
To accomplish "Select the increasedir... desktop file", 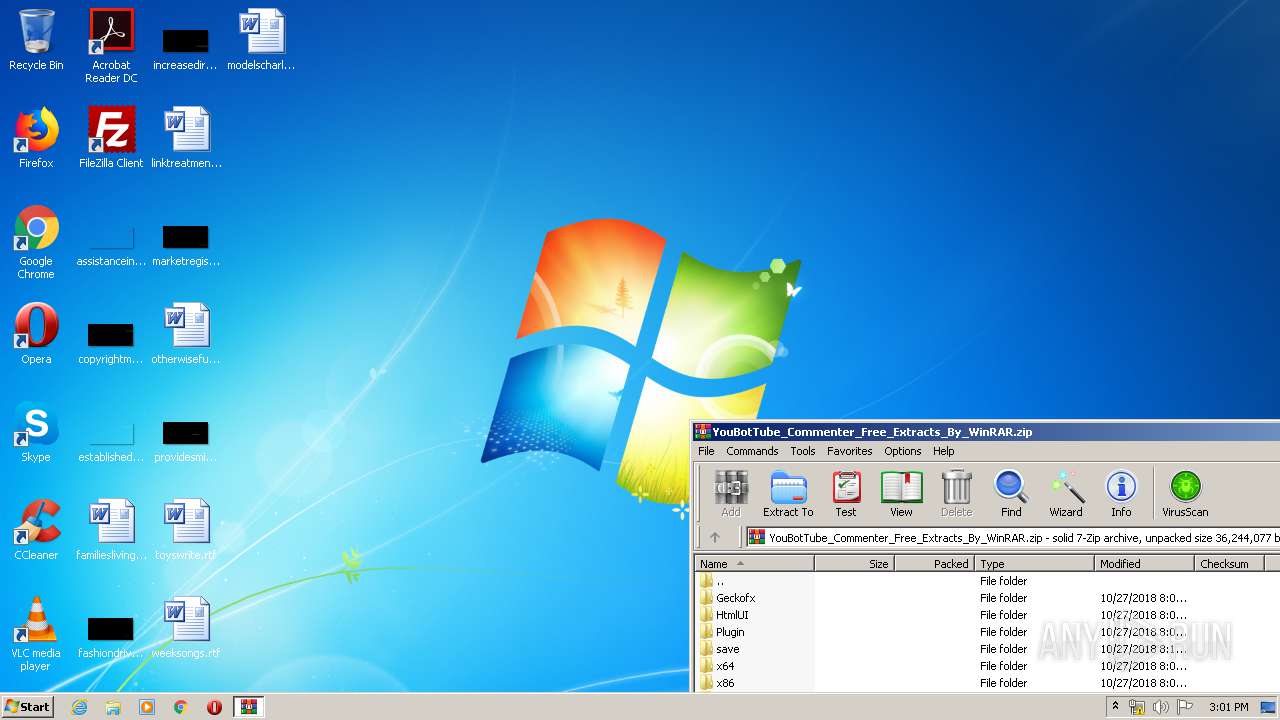I will tap(186, 48).
